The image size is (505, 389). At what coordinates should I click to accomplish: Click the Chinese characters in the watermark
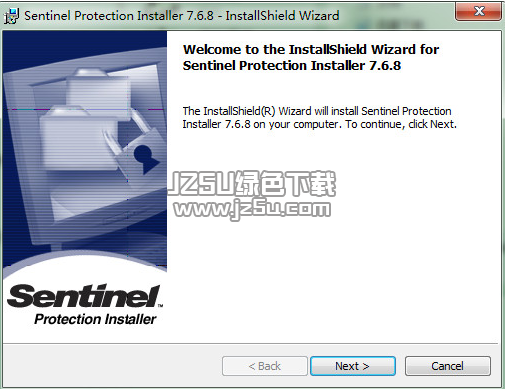[x=285, y=183]
